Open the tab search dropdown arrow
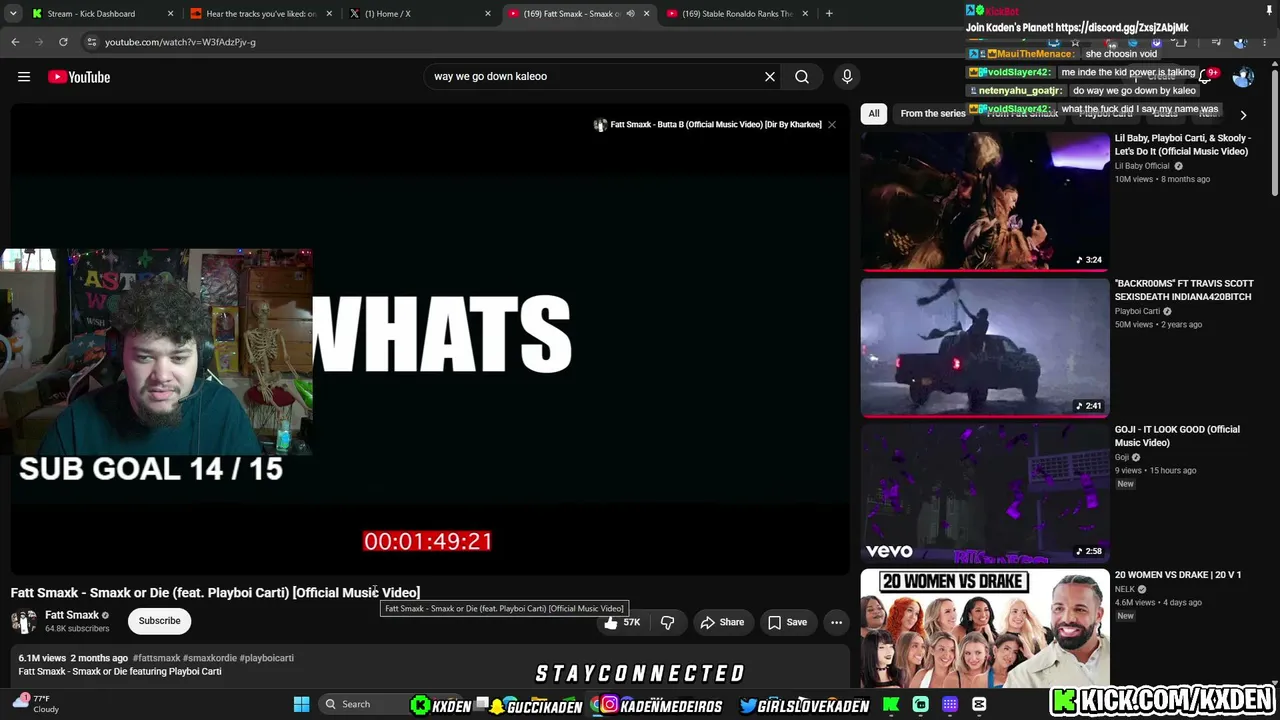The image size is (1280, 720). [13, 14]
